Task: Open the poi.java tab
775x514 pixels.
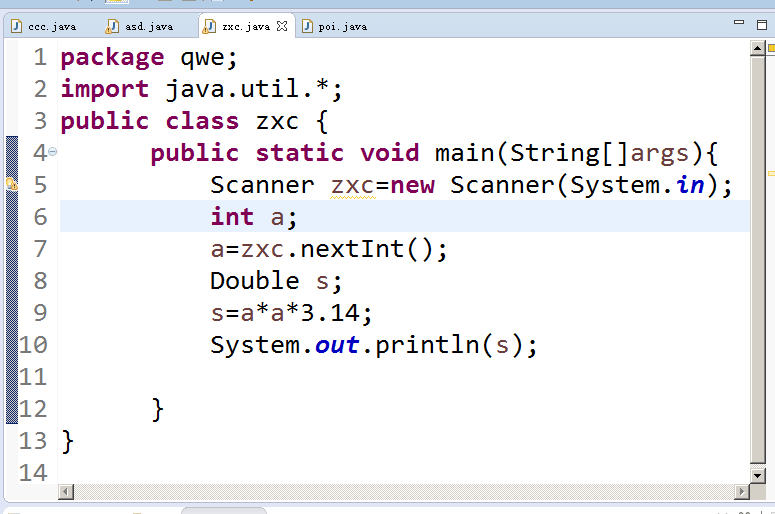Action: pos(343,26)
